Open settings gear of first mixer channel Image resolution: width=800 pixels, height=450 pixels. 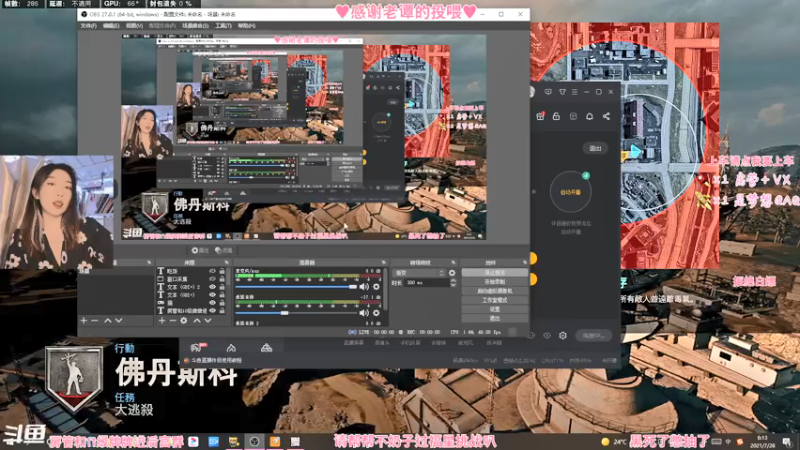pyautogui.click(x=376, y=287)
